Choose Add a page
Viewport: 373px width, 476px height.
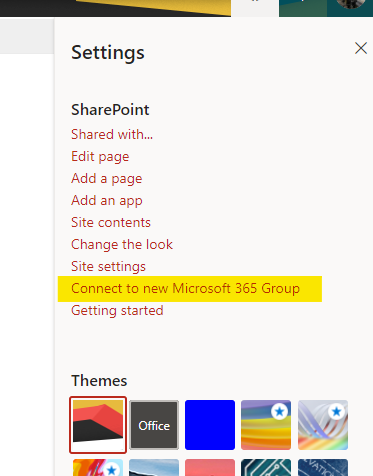107,178
